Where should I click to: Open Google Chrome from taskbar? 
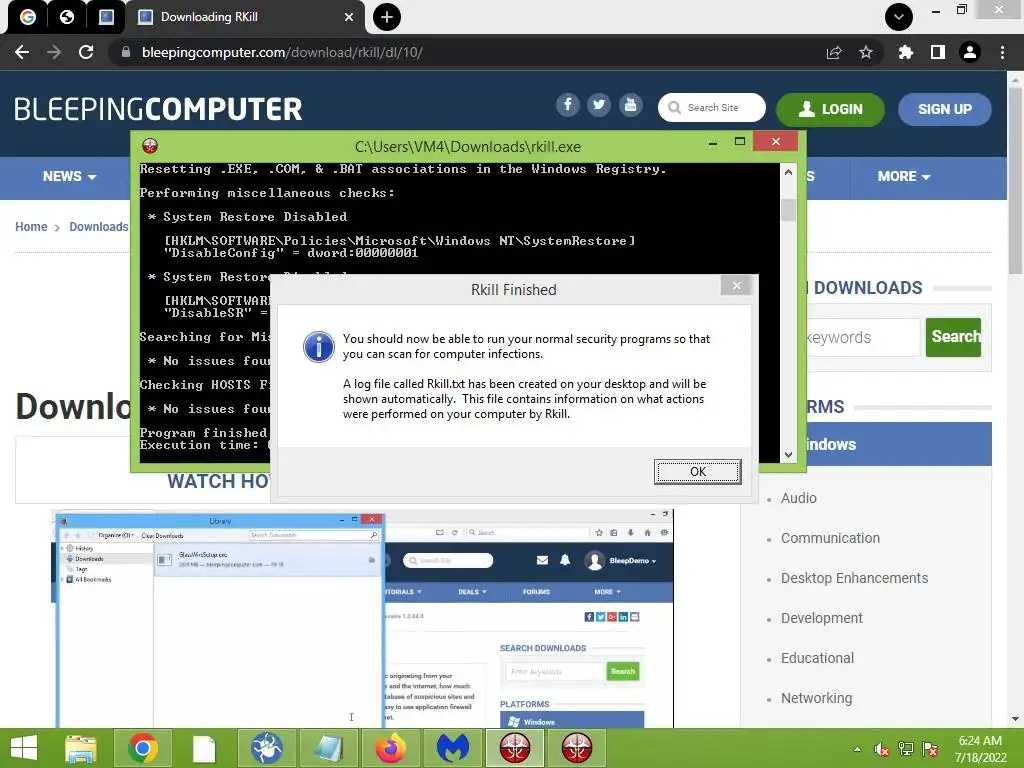point(142,748)
